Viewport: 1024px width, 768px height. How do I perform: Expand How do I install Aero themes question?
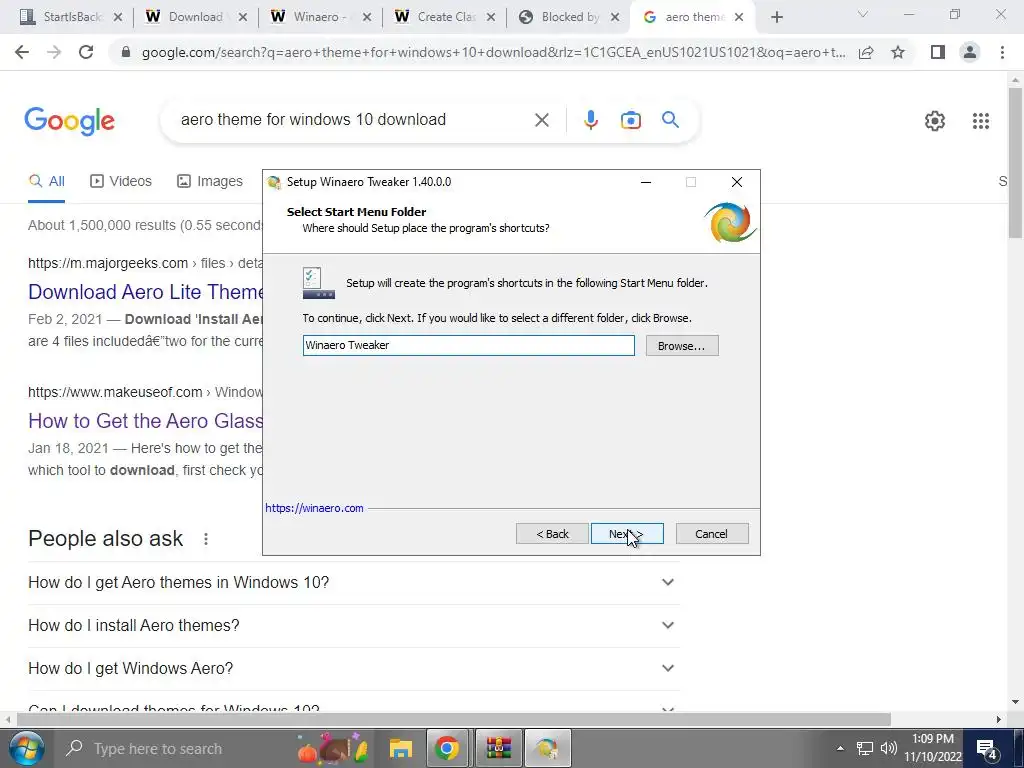point(353,626)
